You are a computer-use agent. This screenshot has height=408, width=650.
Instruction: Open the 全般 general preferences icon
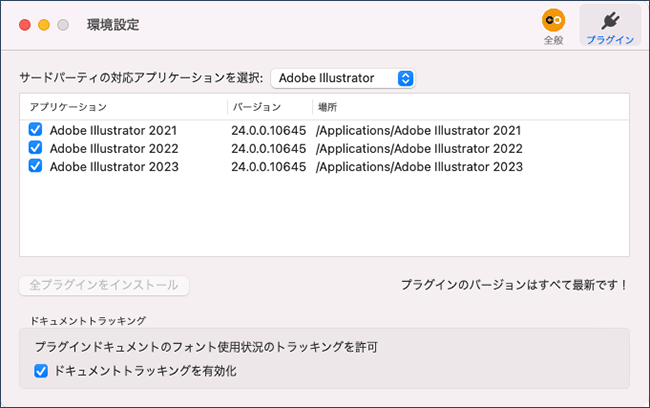tap(553, 20)
